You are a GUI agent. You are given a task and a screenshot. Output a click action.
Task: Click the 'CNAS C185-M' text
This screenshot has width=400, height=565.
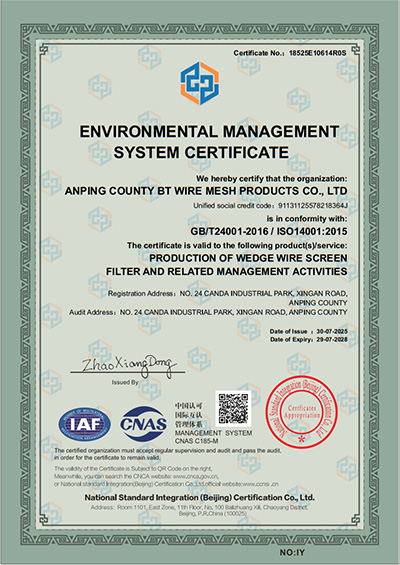[196, 441]
